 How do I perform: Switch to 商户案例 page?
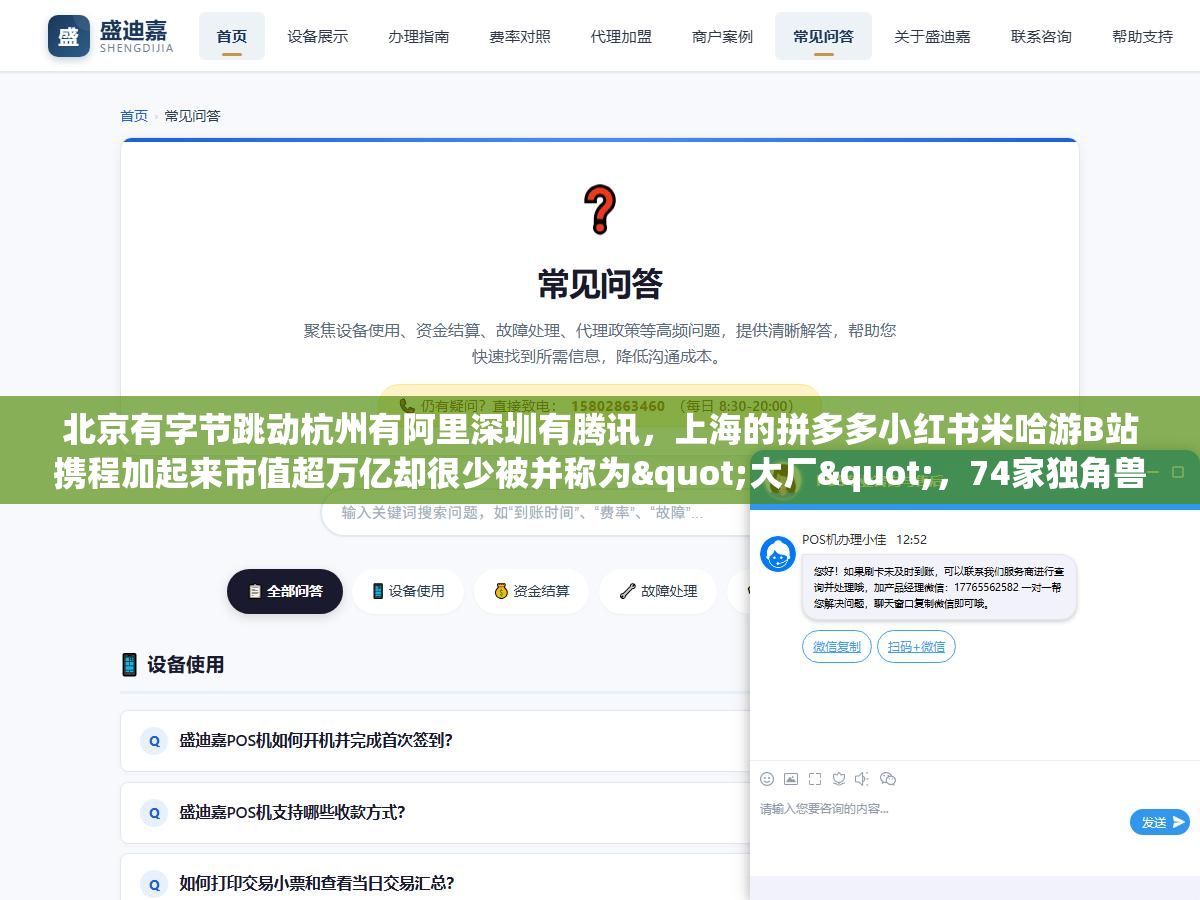(722, 36)
